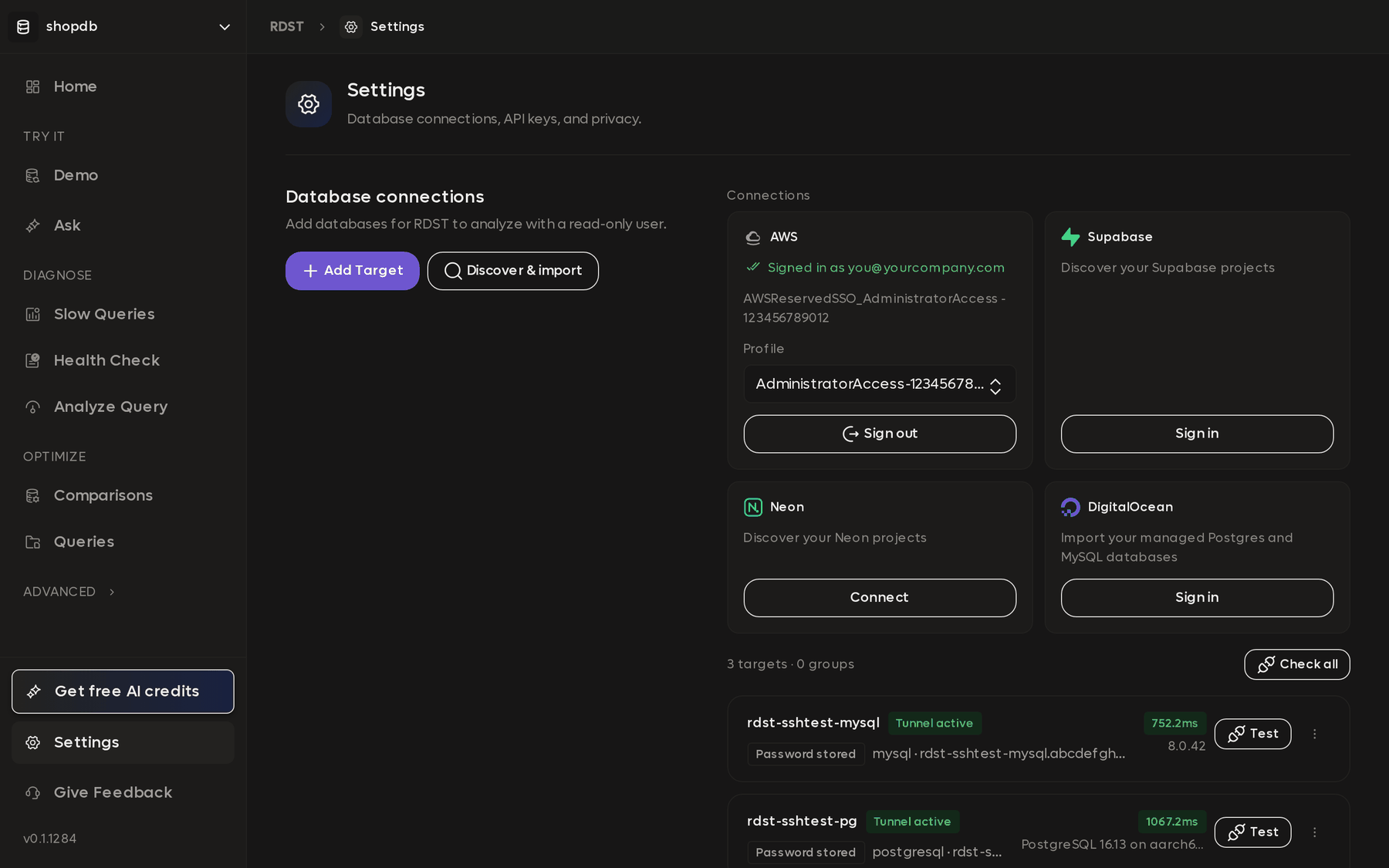Click the Password stored tag for rdst-sshtest-mysql
This screenshot has width=1389, height=868.
(x=806, y=754)
